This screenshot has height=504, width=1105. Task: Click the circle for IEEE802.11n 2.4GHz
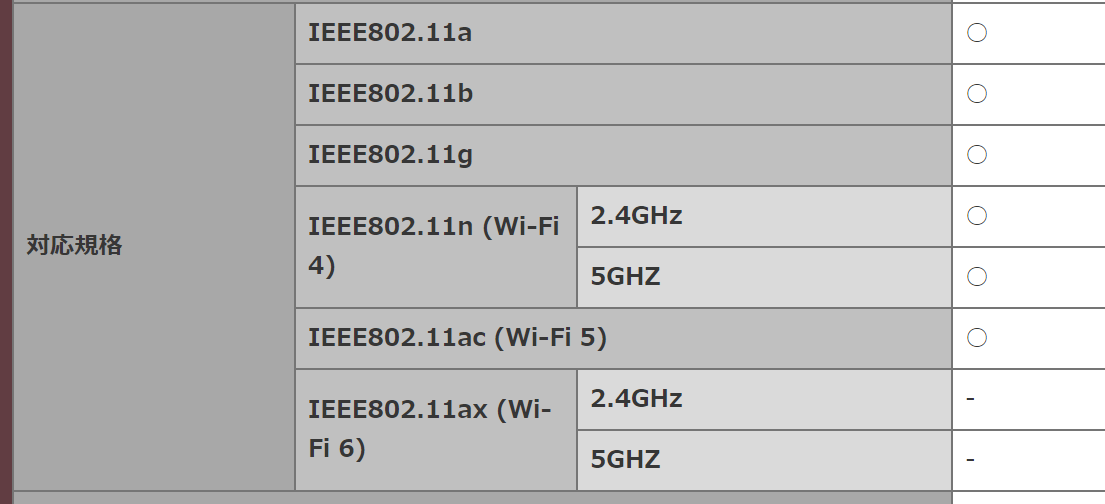click(977, 215)
